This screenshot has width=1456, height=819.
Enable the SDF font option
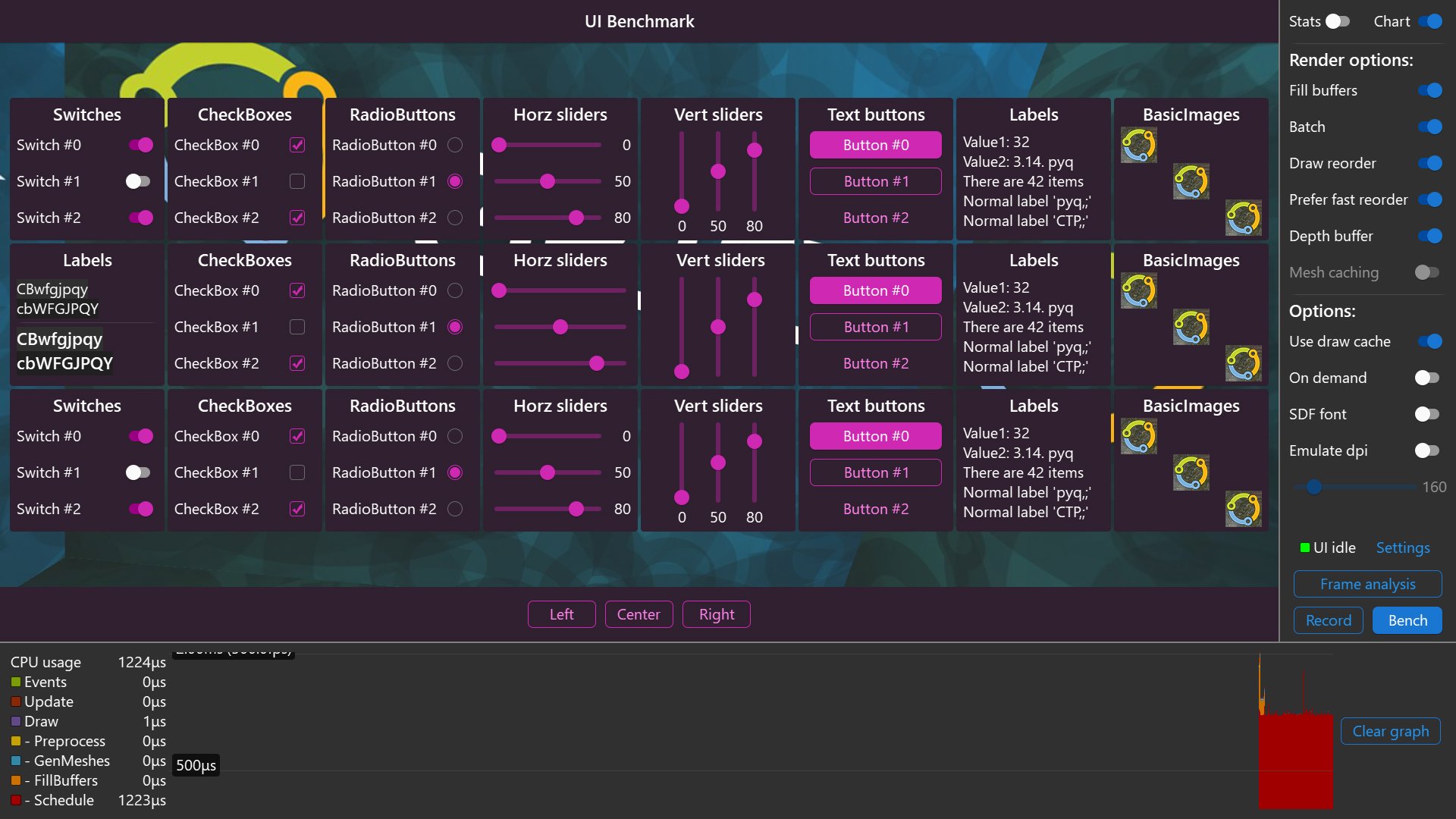pos(1426,414)
